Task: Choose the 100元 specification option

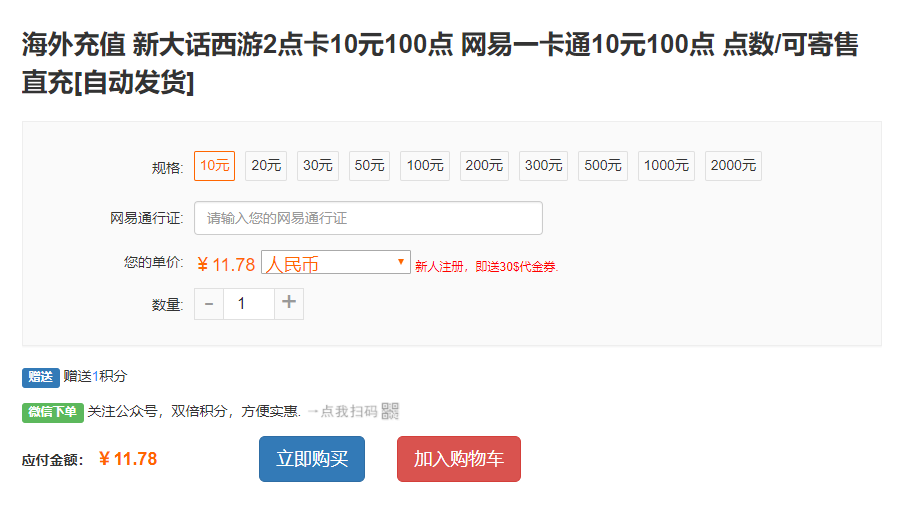Action: coord(425,166)
